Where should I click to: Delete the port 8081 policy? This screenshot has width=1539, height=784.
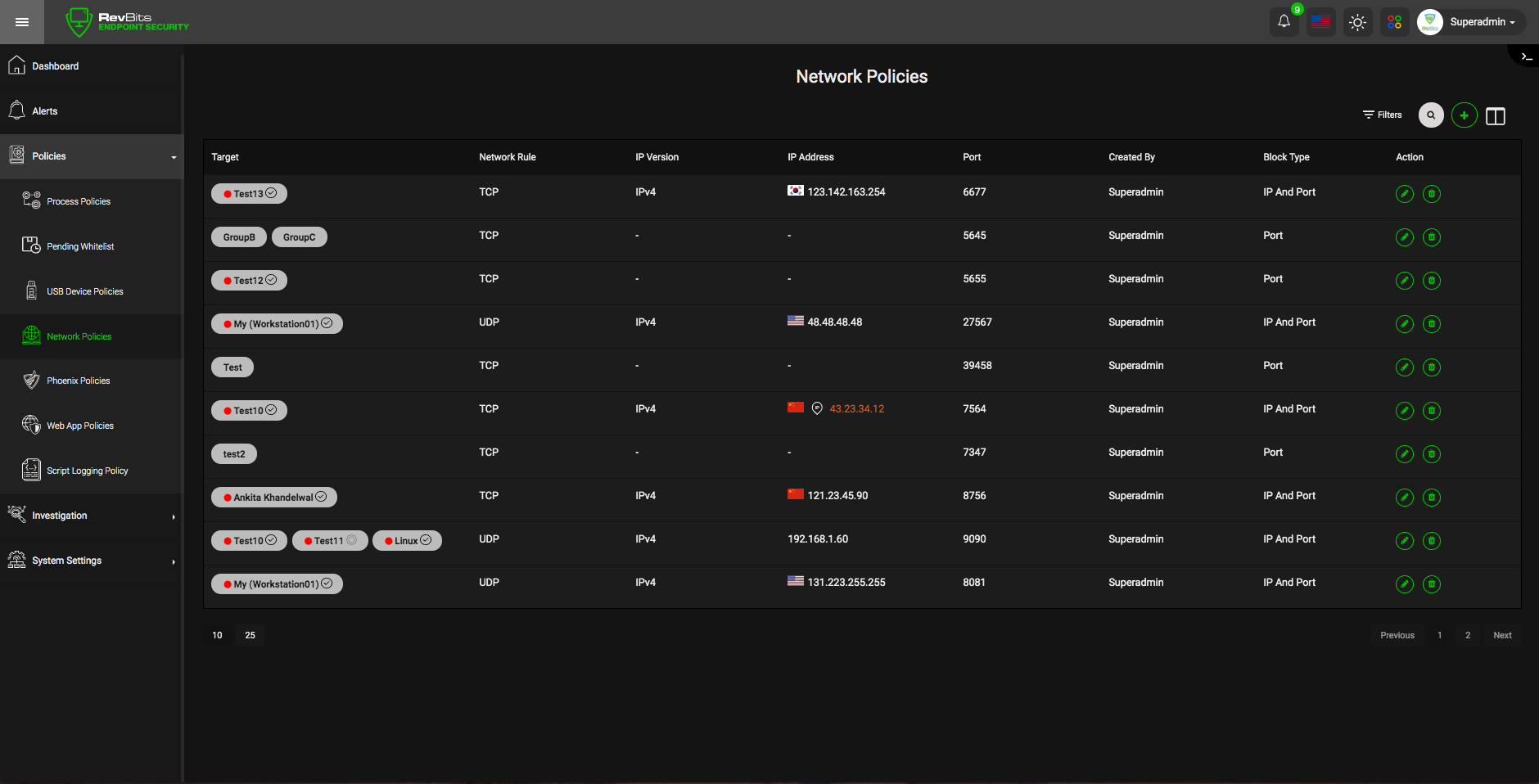point(1431,584)
